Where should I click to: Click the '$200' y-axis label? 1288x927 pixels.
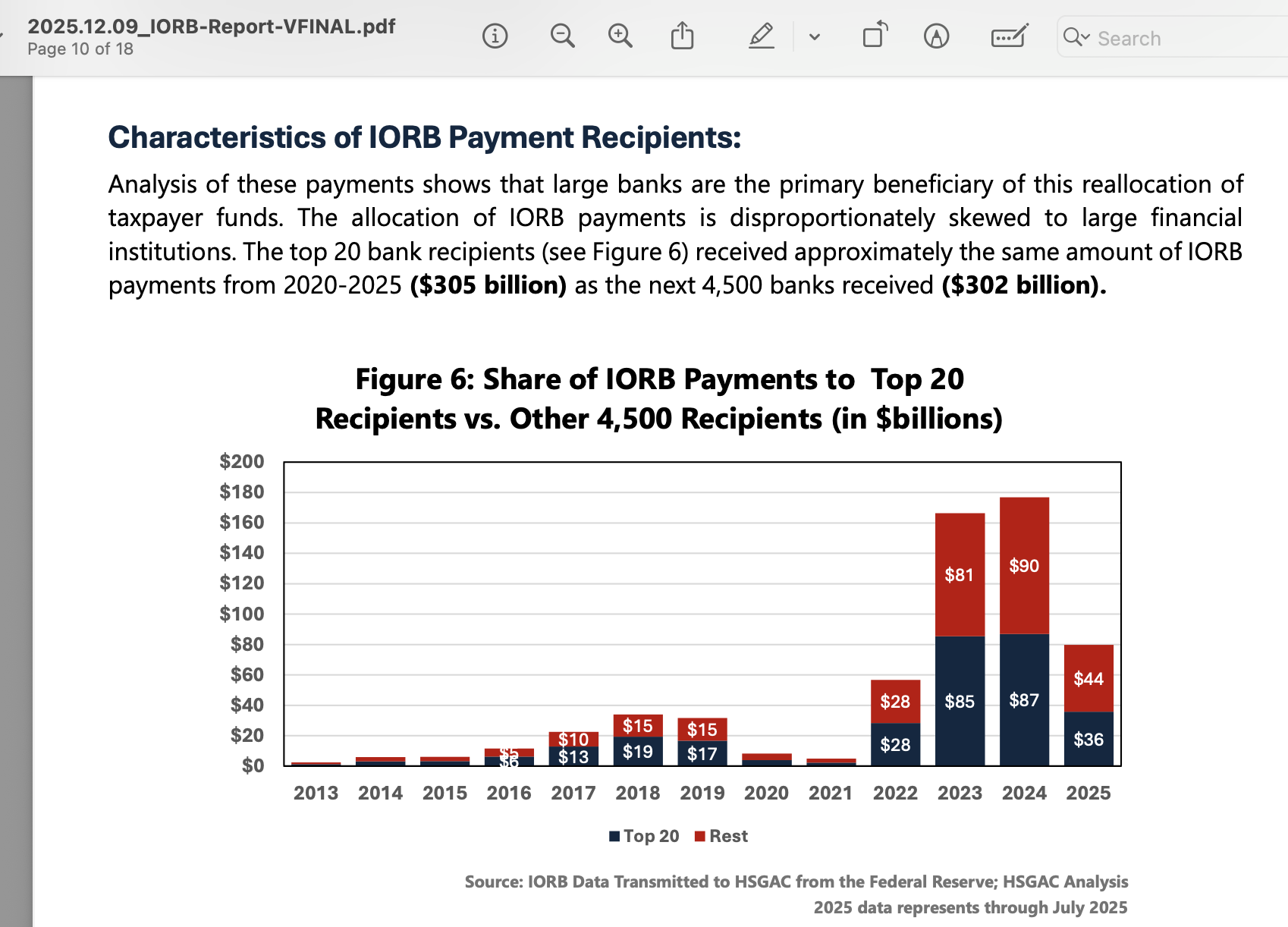click(242, 461)
